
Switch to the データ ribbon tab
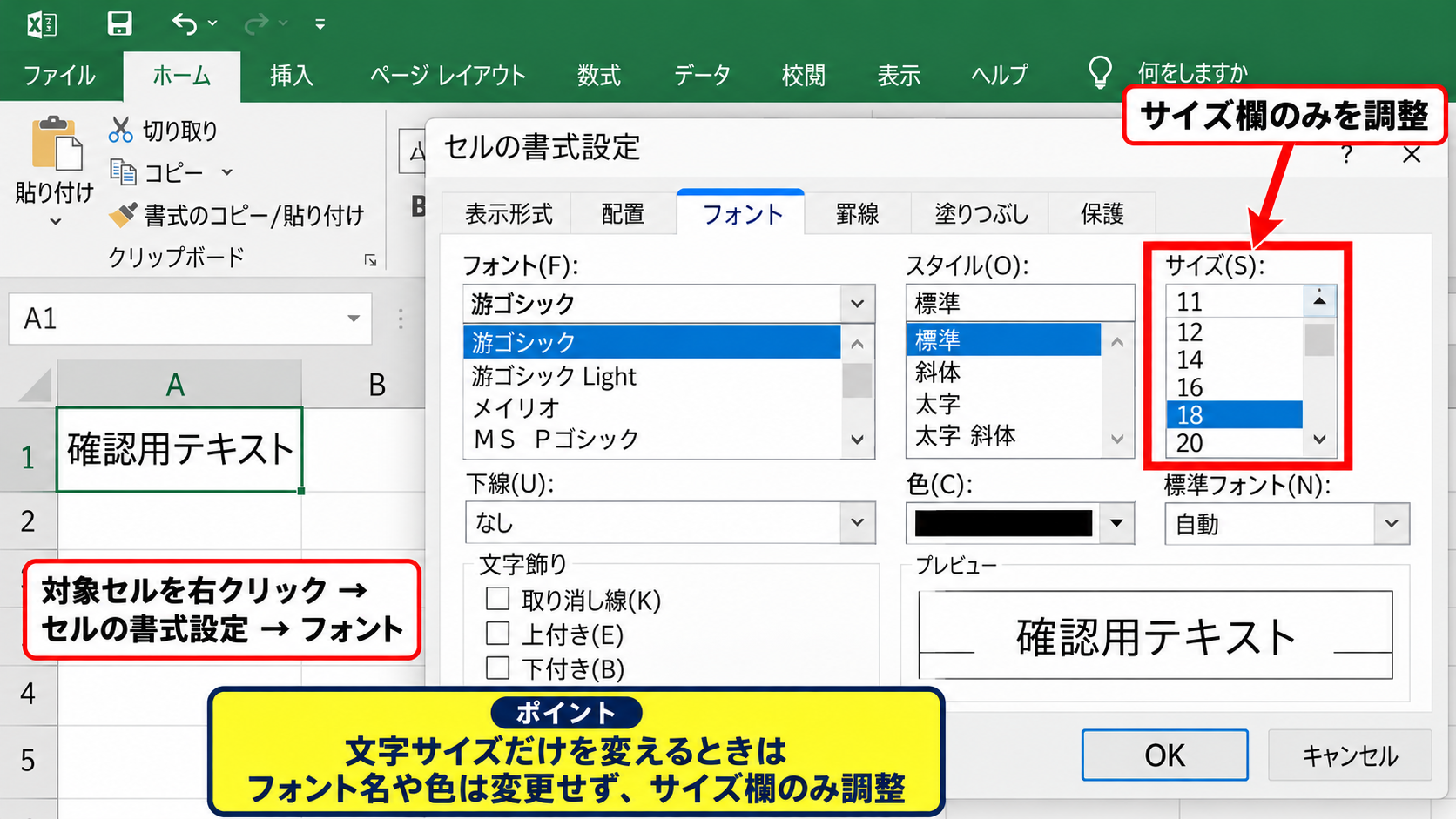click(x=702, y=76)
